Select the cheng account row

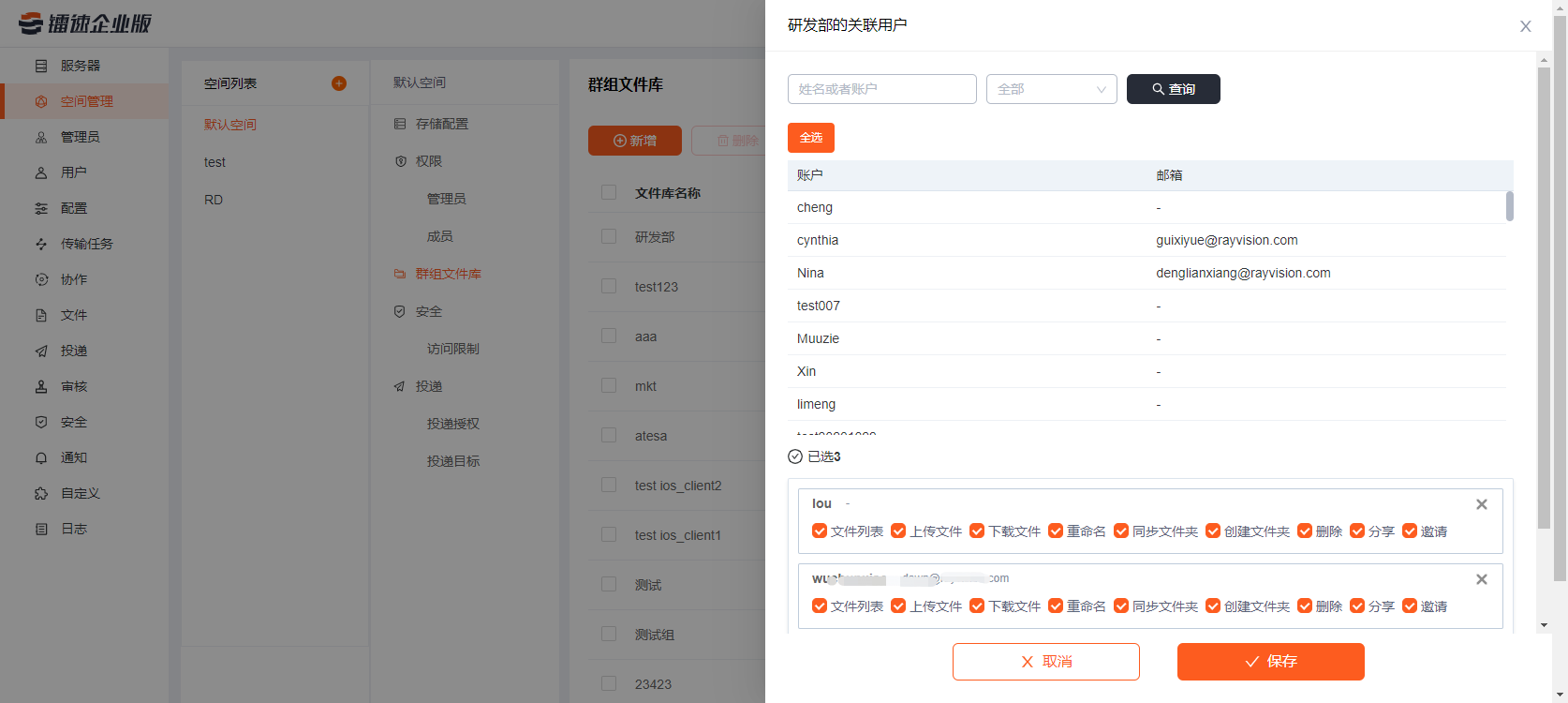coord(1146,207)
